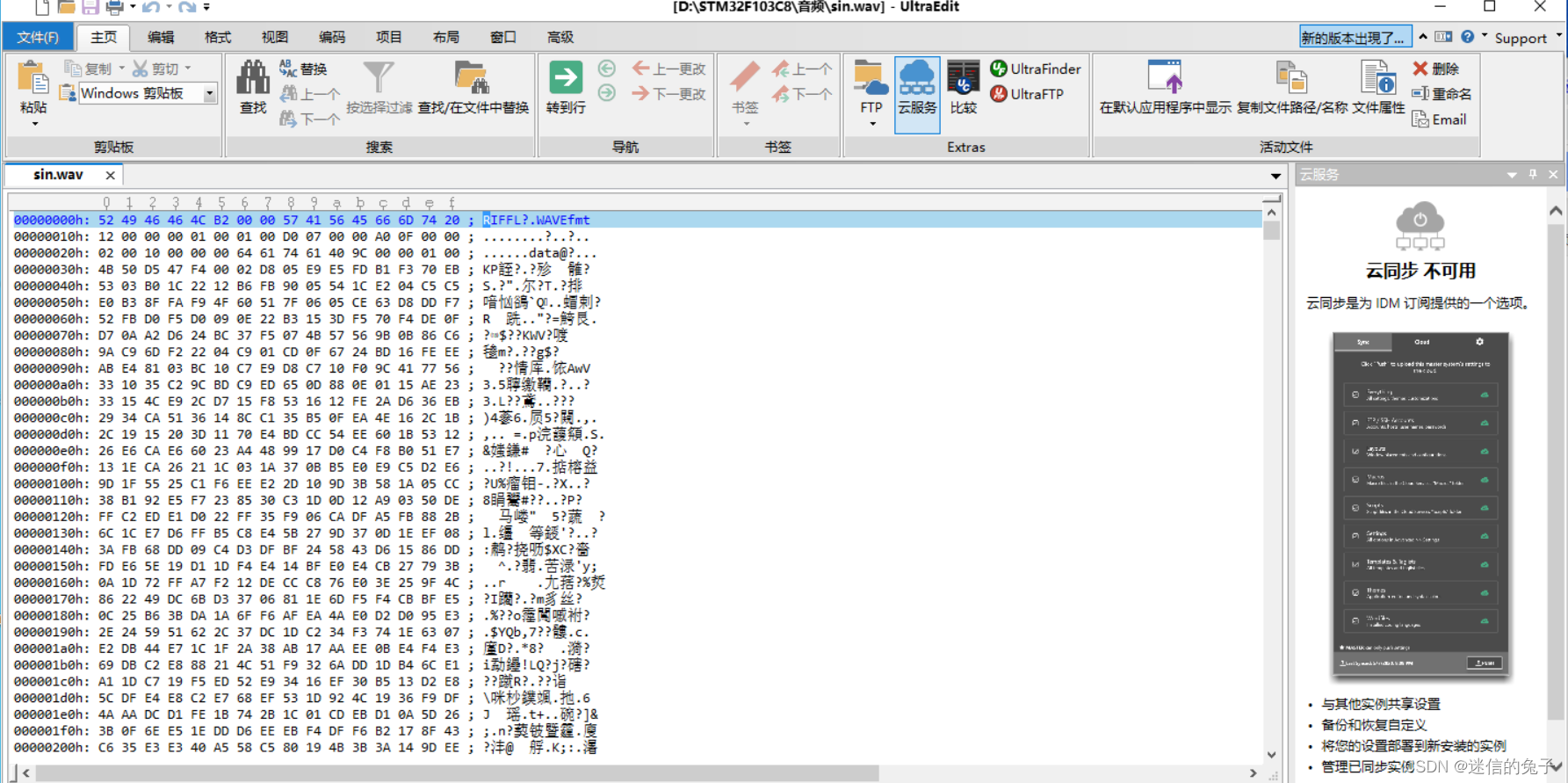This screenshot has width=1568, height=783.
Task: Switch to the Coding (编码) ribbon tab
Action: 332,37
